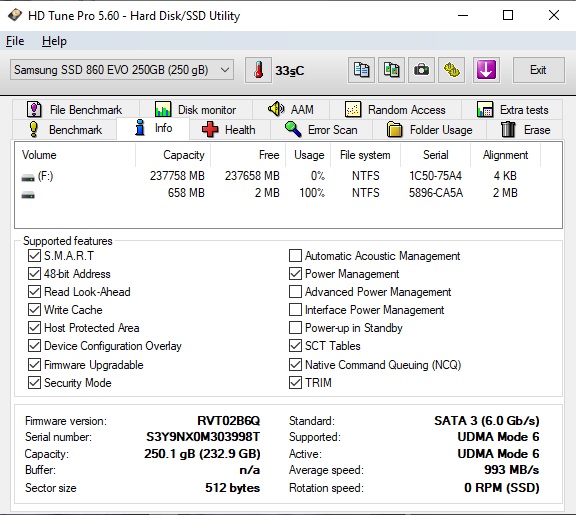Click the Free column header

pos(248,155)
